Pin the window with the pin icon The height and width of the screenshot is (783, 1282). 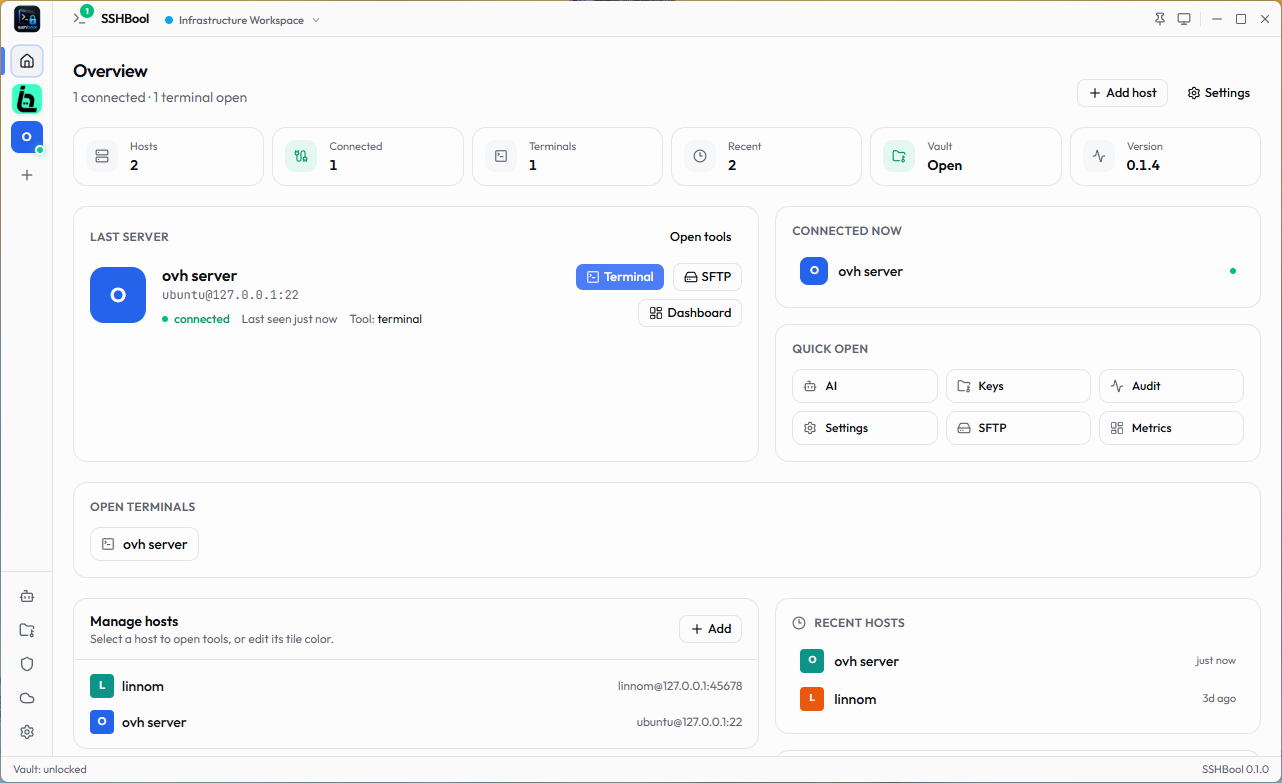tap(1160, 19)
